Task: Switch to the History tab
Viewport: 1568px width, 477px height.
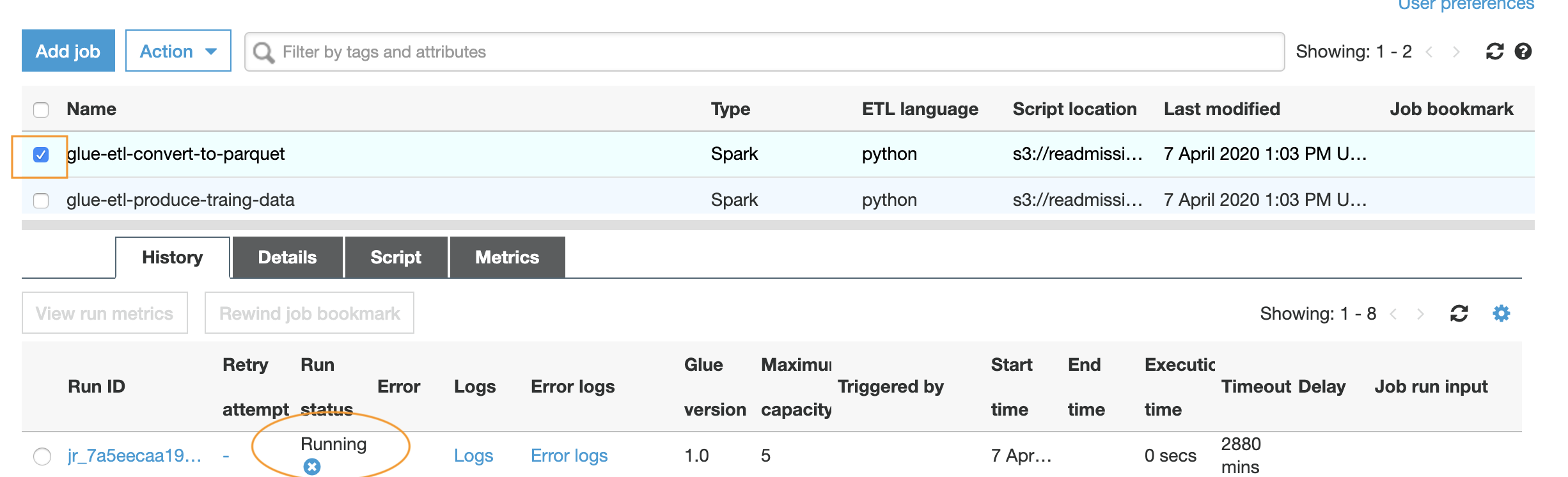Action: 173,257
